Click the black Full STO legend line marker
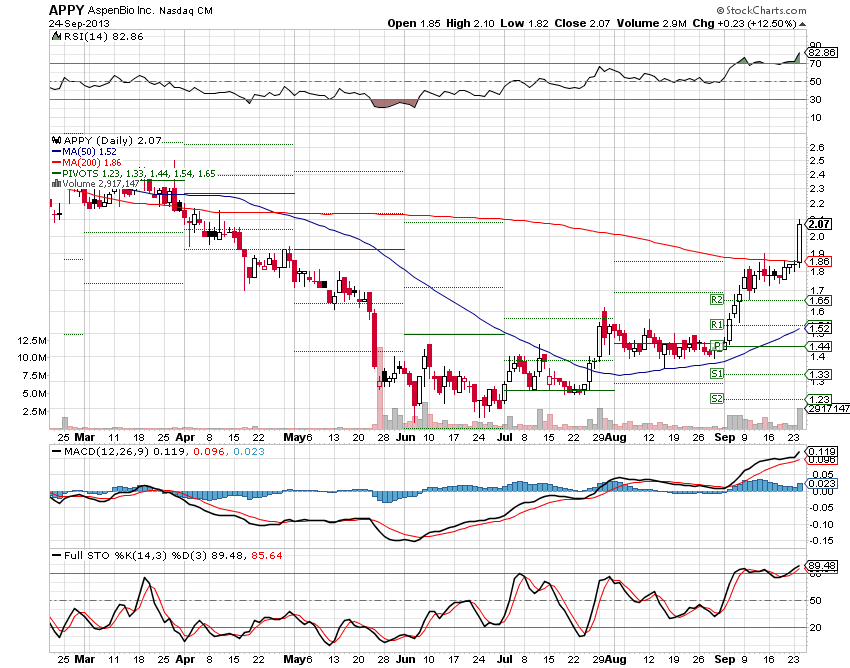This screenshot has height=668, width=850. click(x=56, y=555)
